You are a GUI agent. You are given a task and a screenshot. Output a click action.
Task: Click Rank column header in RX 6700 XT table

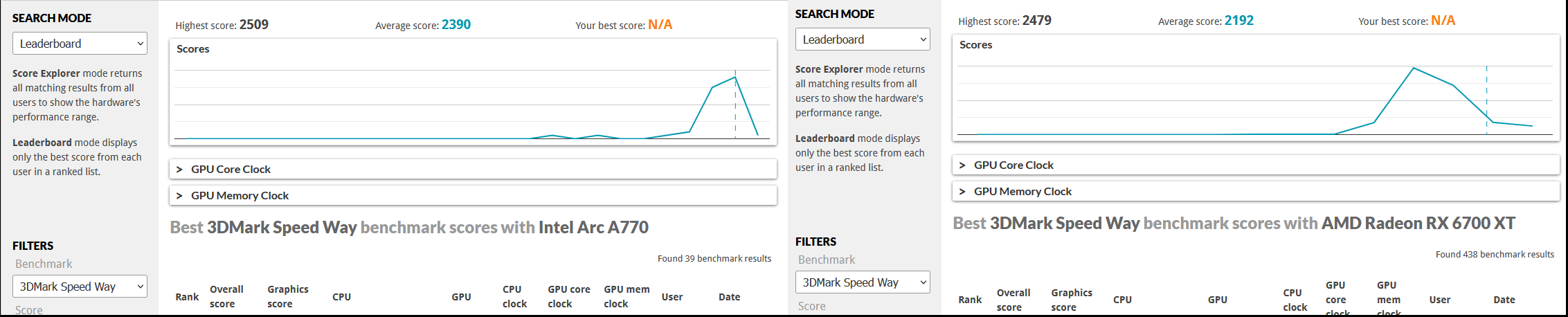tap(970, 300)
